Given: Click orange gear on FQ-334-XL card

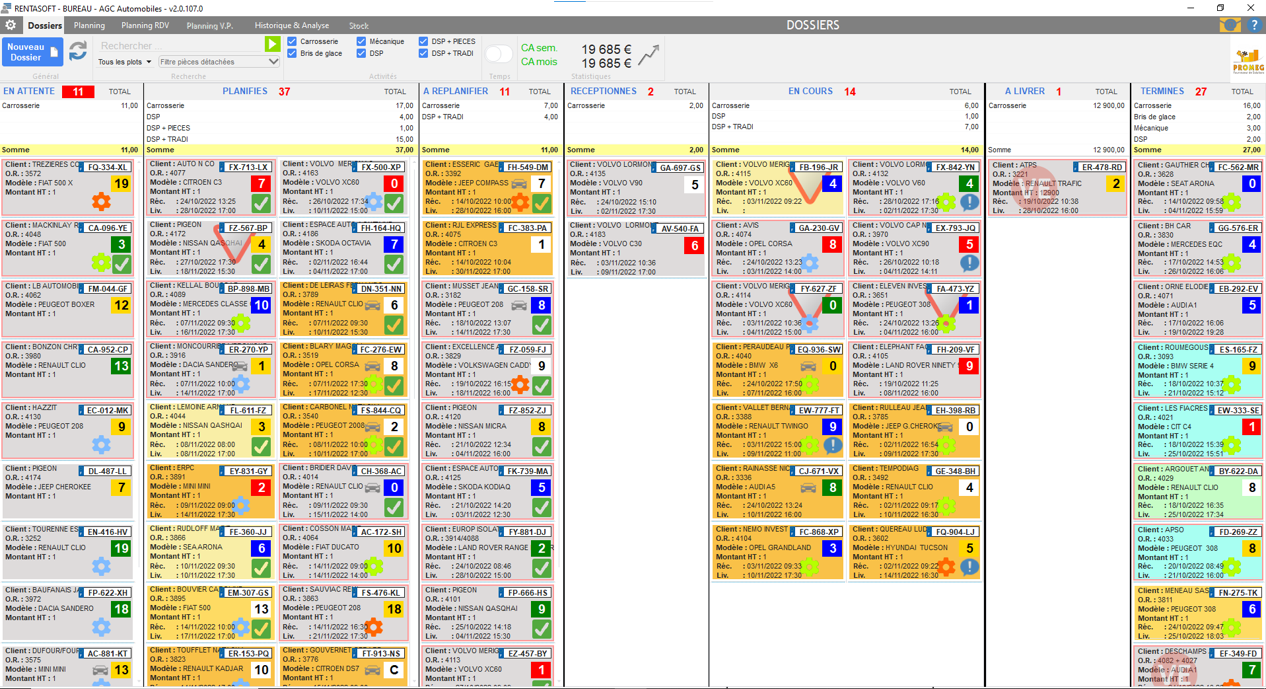Looking at the screenshot, I should tap(101, 201).
